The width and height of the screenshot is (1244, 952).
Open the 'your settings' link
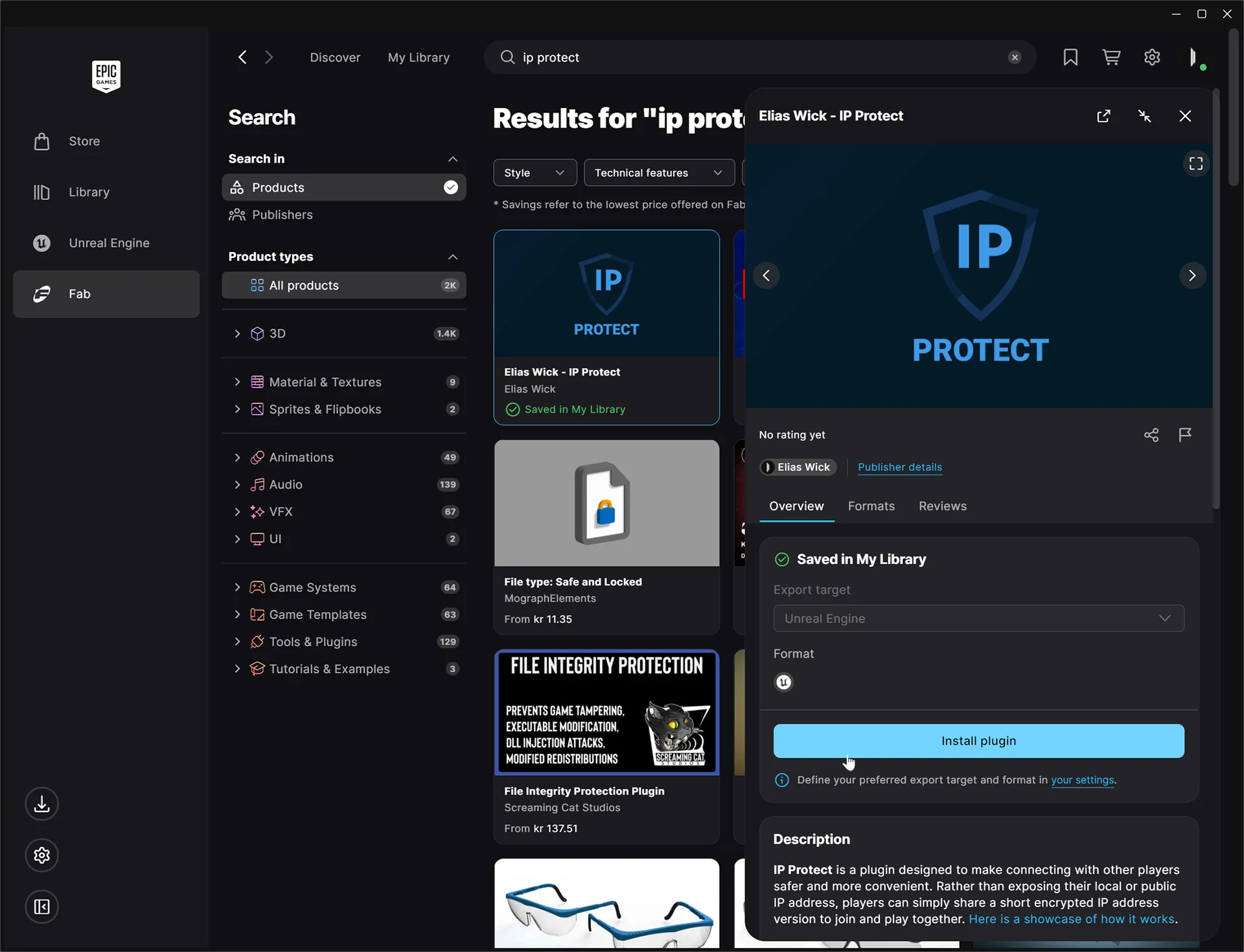click(x=1082, y=780)
